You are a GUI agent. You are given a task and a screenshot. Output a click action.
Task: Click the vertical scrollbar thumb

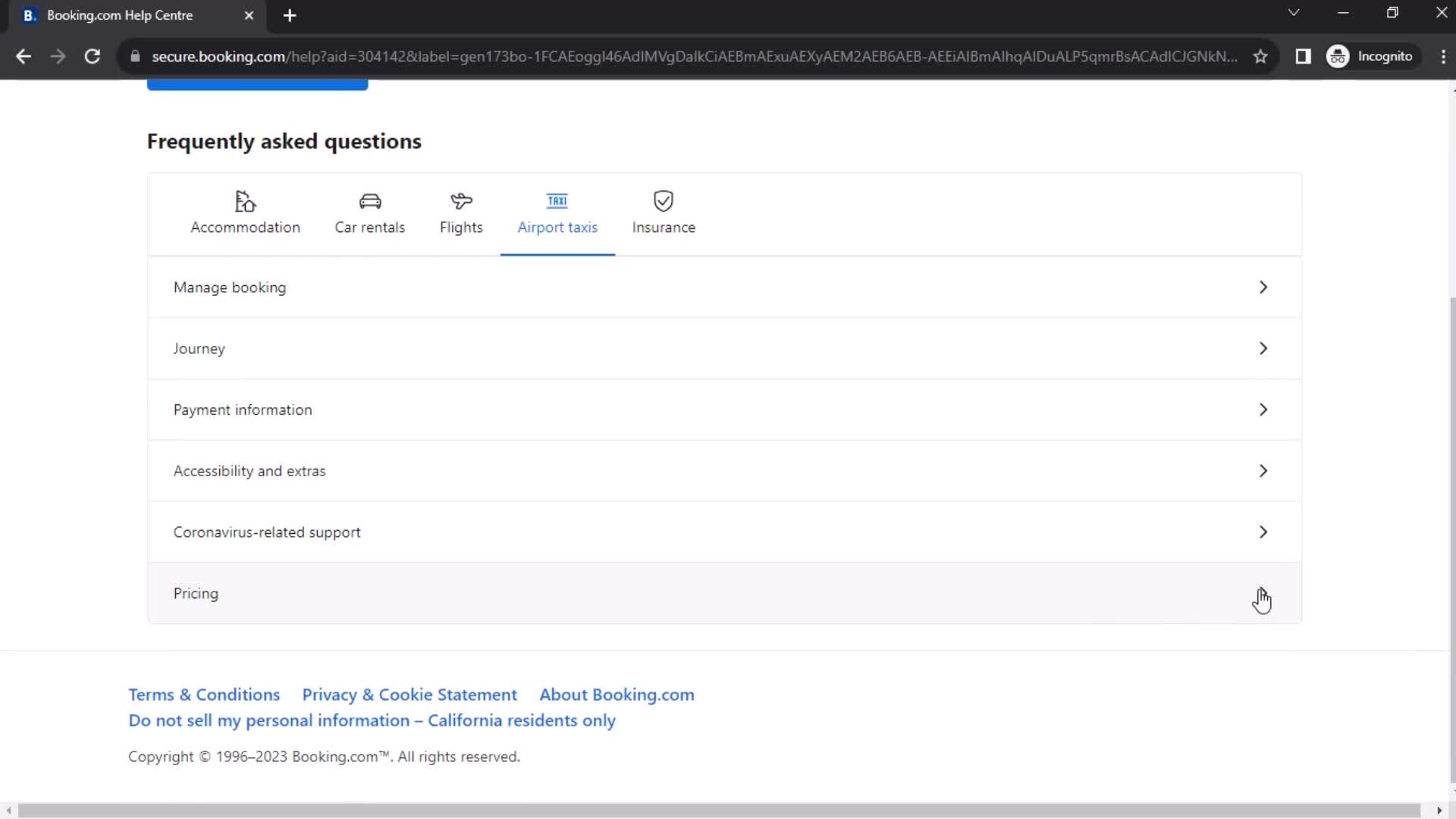tap(1451, 538)
